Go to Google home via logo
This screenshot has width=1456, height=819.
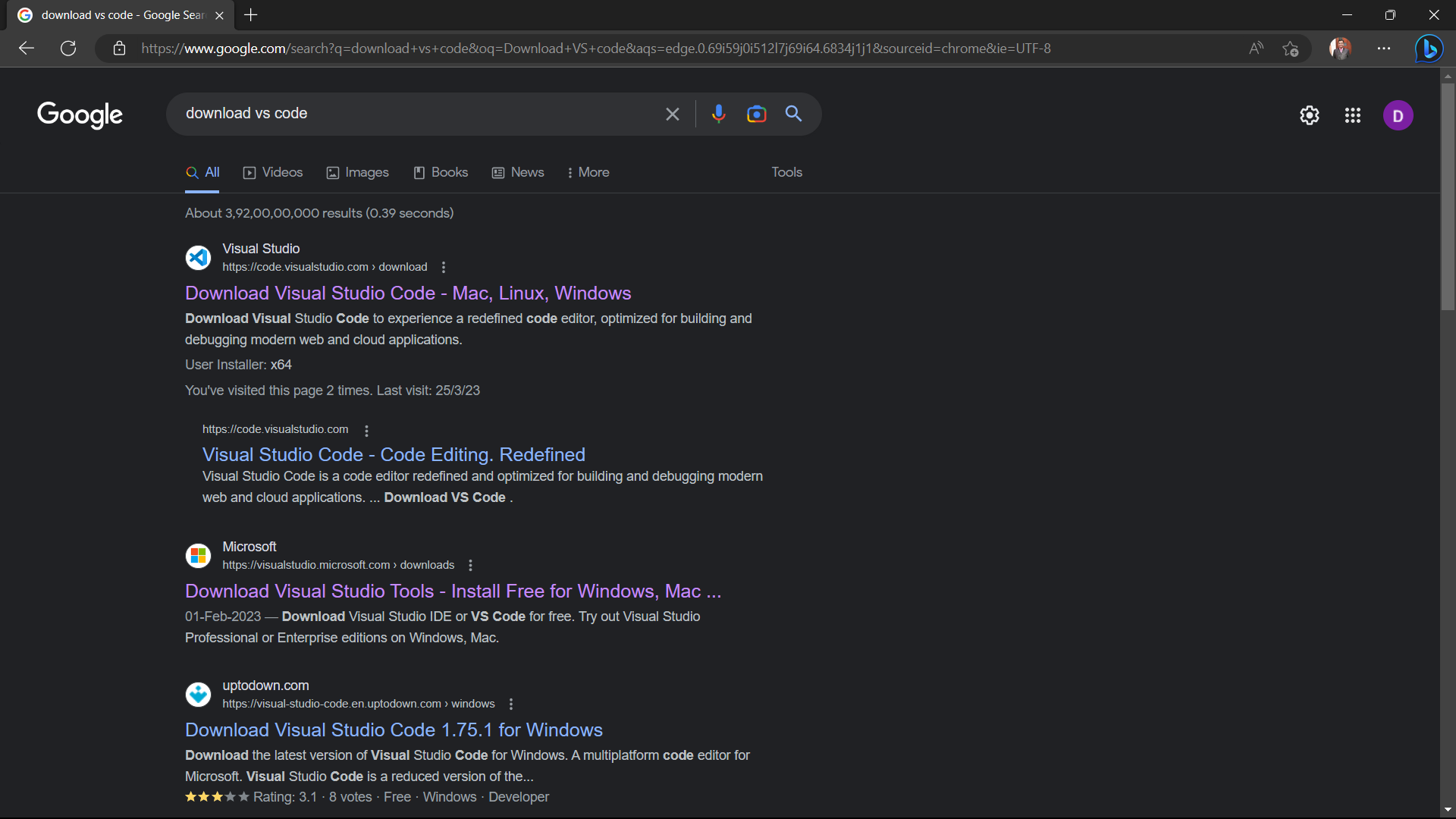[x=80, y=115]
